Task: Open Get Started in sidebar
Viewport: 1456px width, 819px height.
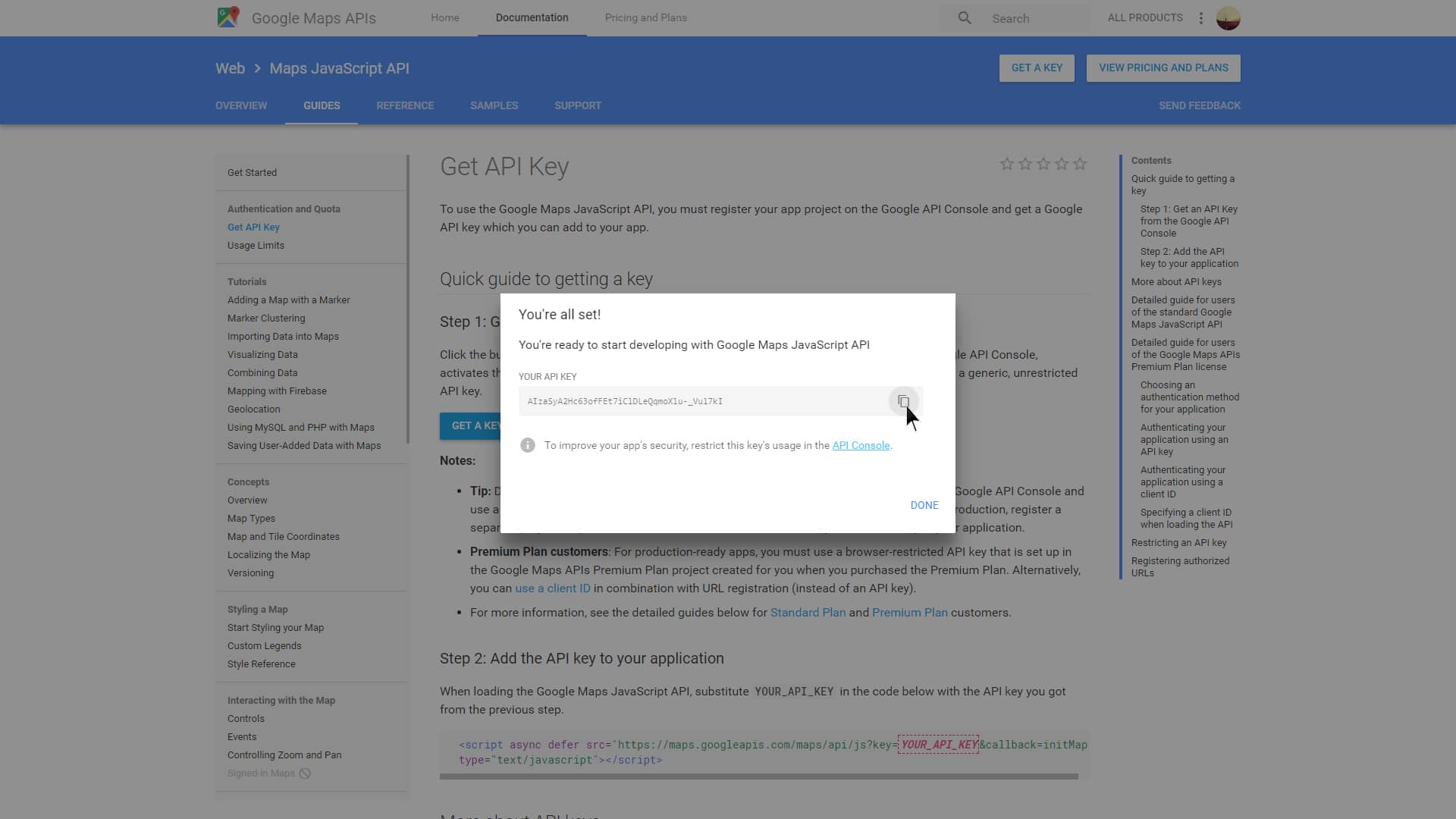Action: (252, 173)
